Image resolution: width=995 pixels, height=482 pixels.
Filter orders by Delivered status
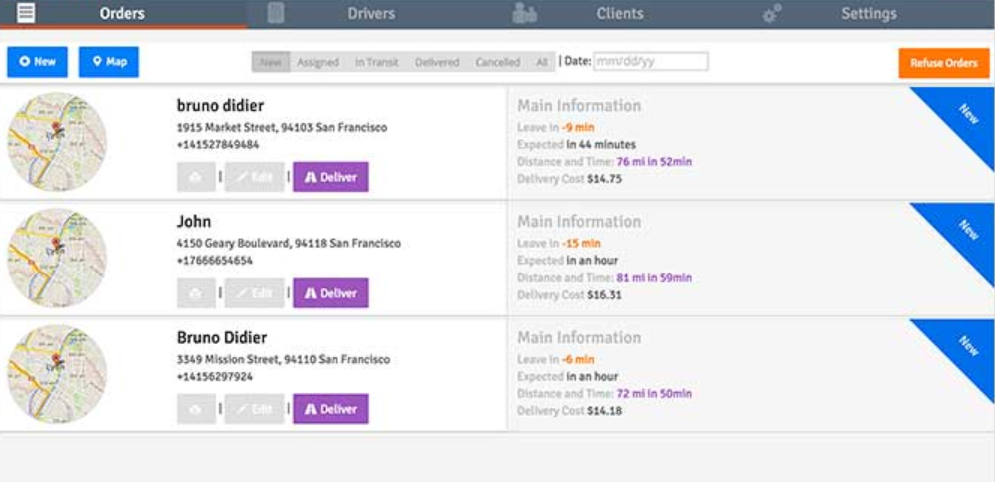(437, 62)
